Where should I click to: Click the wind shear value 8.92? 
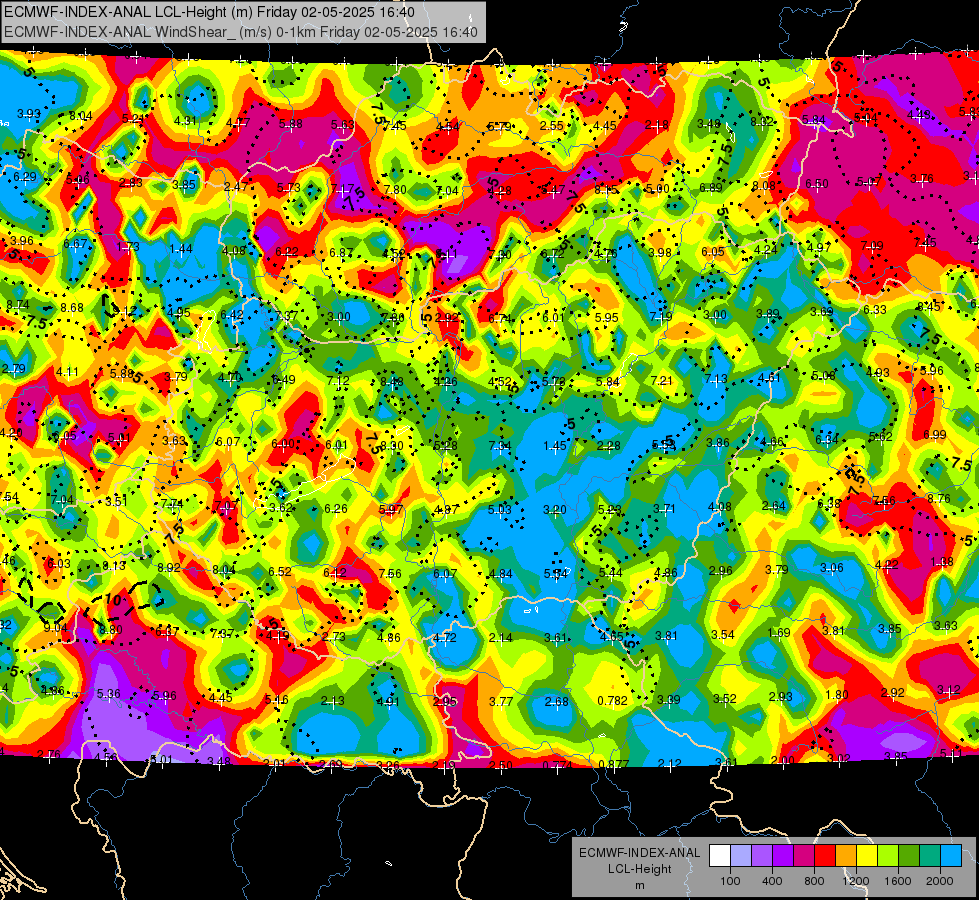tap(169, 568)
